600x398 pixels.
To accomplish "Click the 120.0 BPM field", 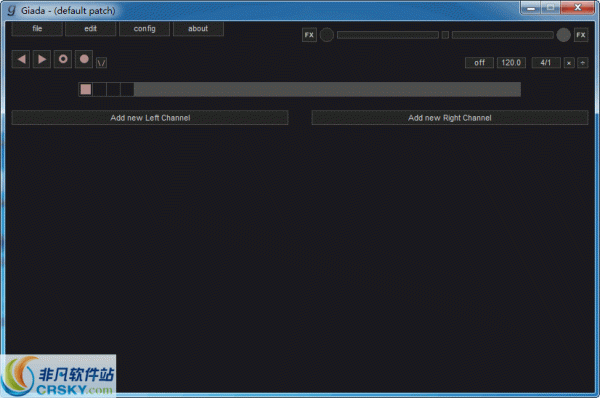I will 511,63.
